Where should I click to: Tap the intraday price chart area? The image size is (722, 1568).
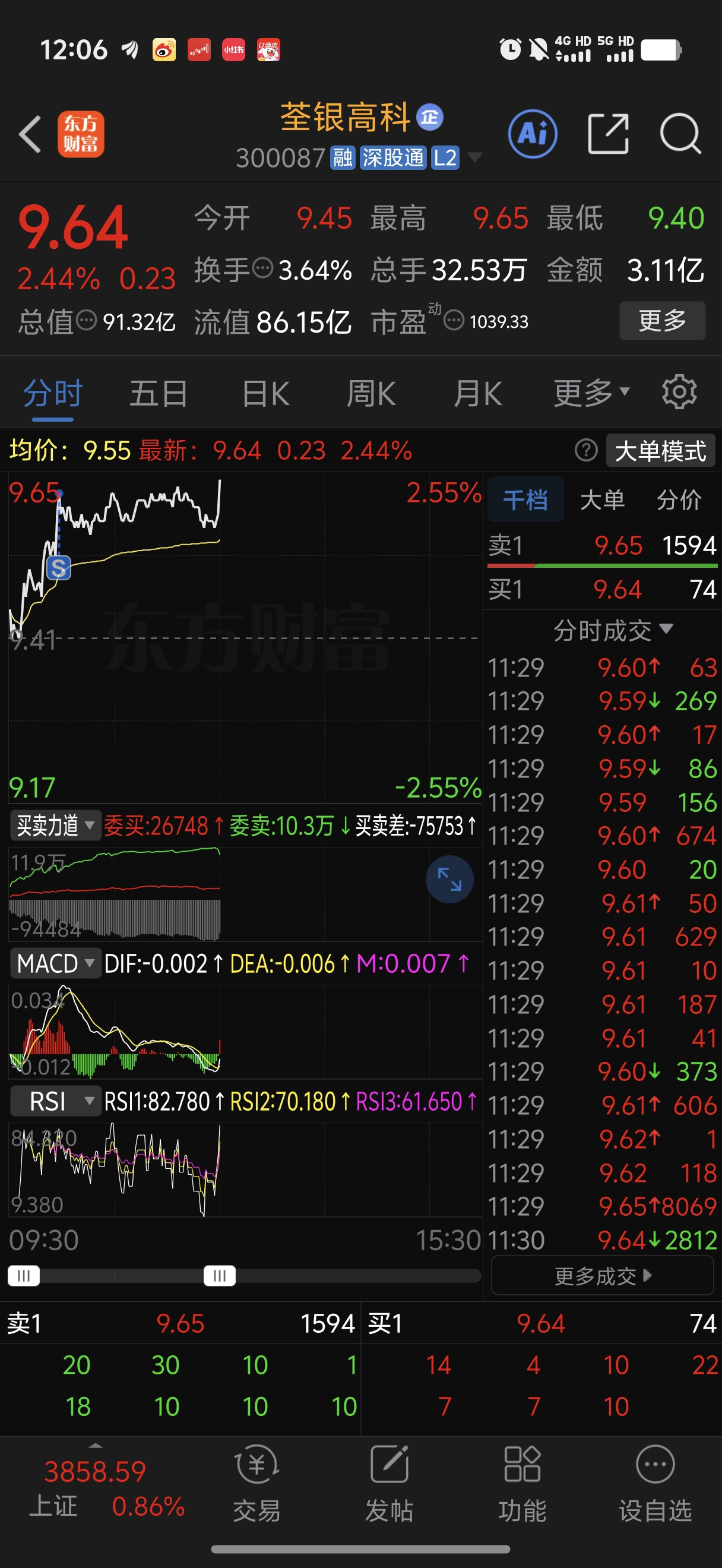coord(245,637)
